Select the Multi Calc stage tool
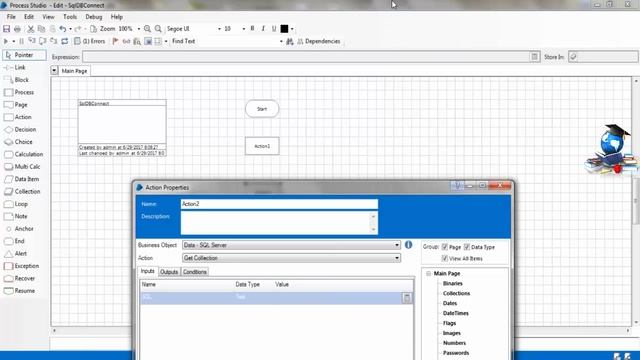Image resolution: width=640 pixels, height=360 pixels. click(x=22, y=167)
